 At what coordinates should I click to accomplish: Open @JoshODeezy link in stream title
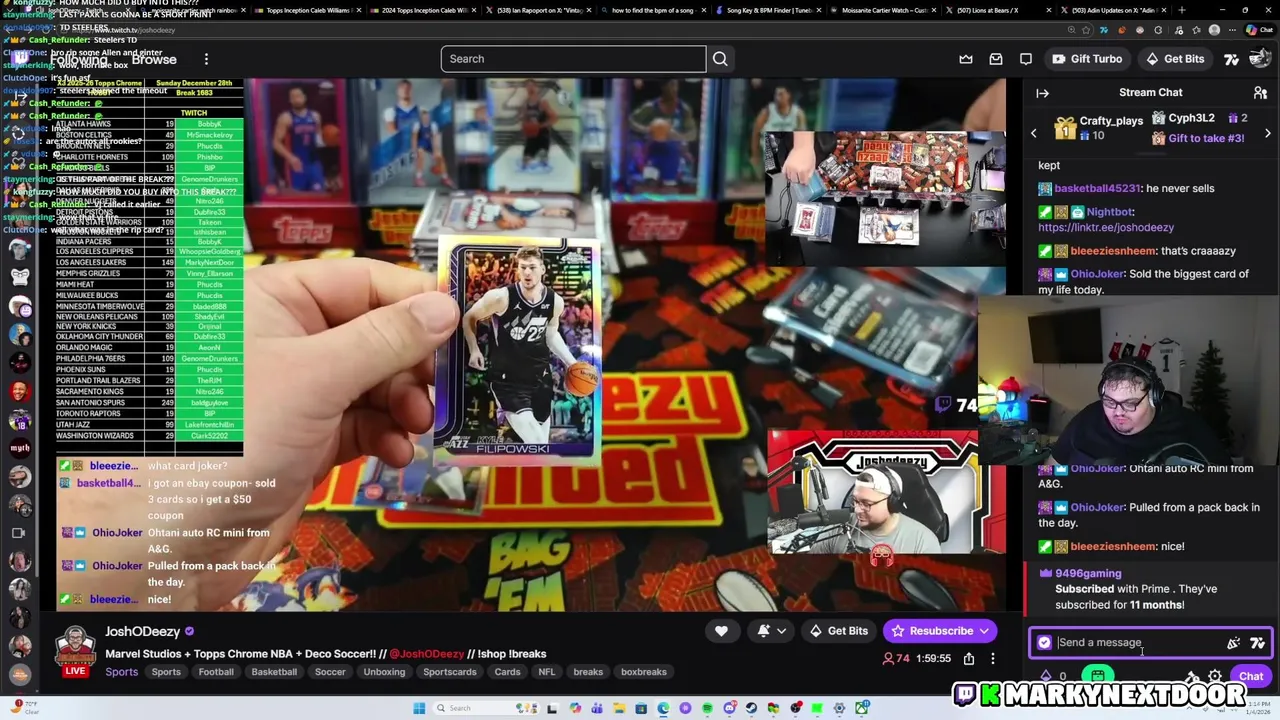pos(427,654)
